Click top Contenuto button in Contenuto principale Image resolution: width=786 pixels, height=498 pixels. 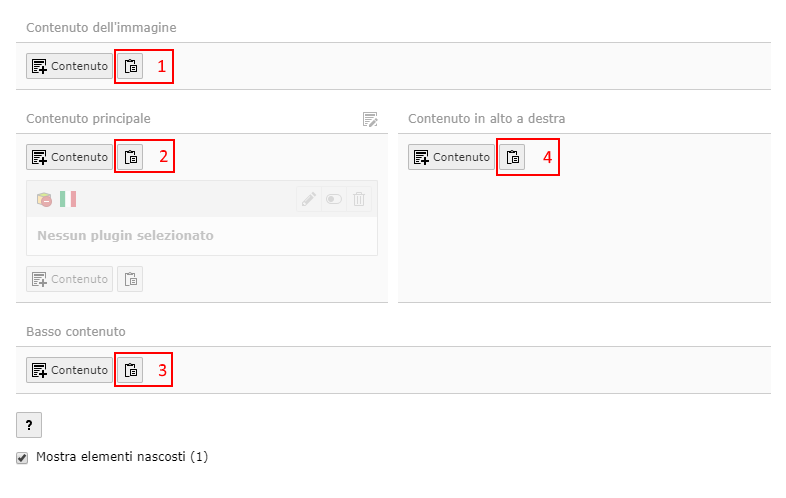[69, 157]
